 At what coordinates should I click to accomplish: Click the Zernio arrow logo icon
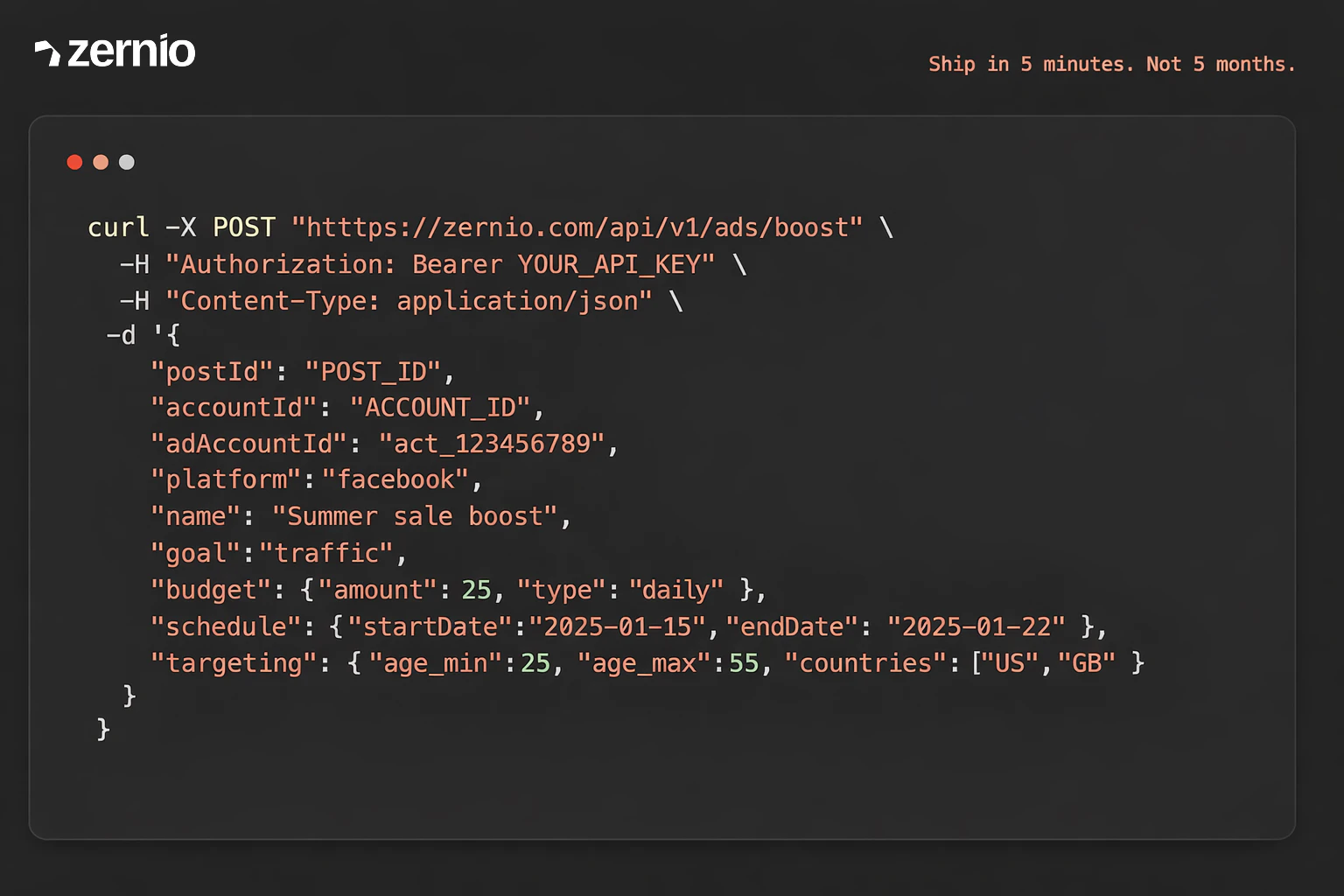(x=48, y=52)
